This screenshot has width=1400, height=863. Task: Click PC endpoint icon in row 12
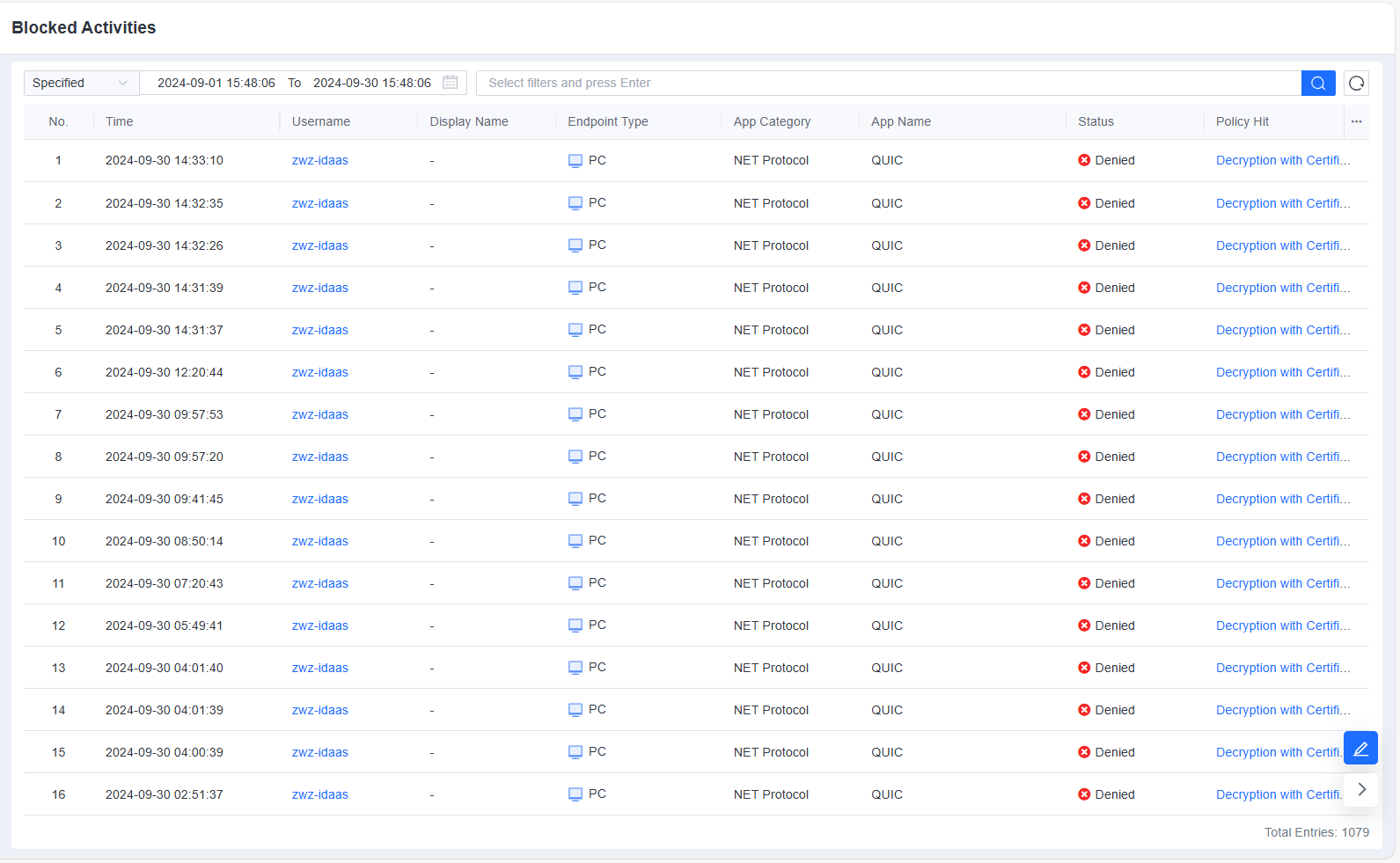[575, 625]
